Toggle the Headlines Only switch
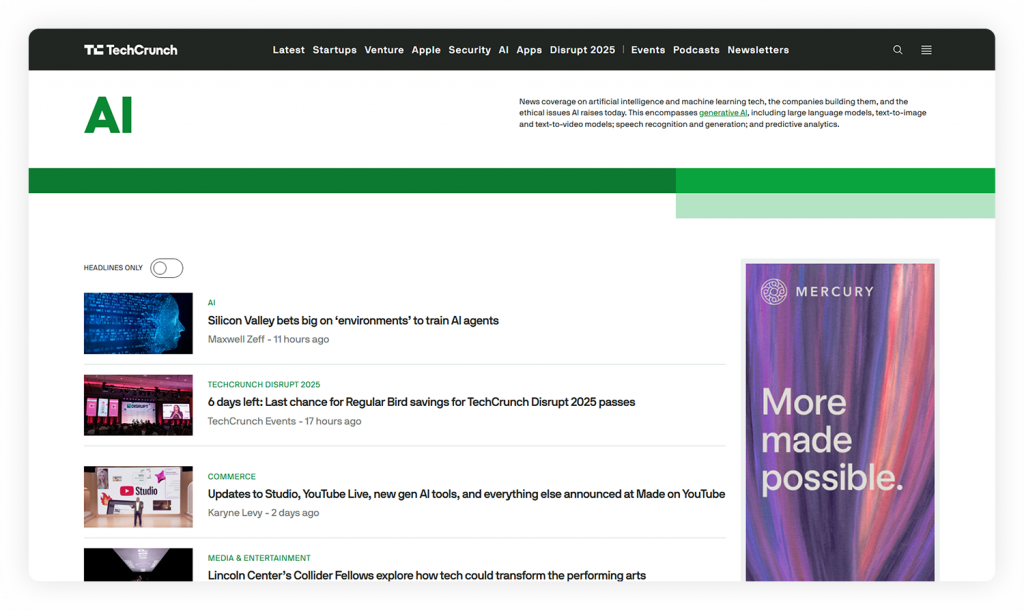Image resolution: width=1024 pixels, height=610 pixels. coord(167,268)
